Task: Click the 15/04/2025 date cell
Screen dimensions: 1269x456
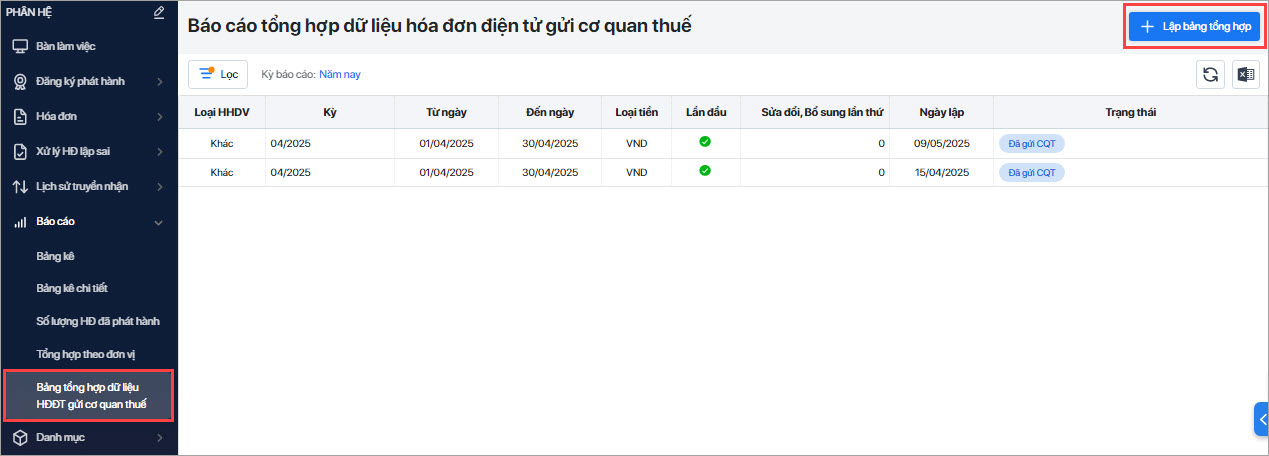Action: [941, 172]
